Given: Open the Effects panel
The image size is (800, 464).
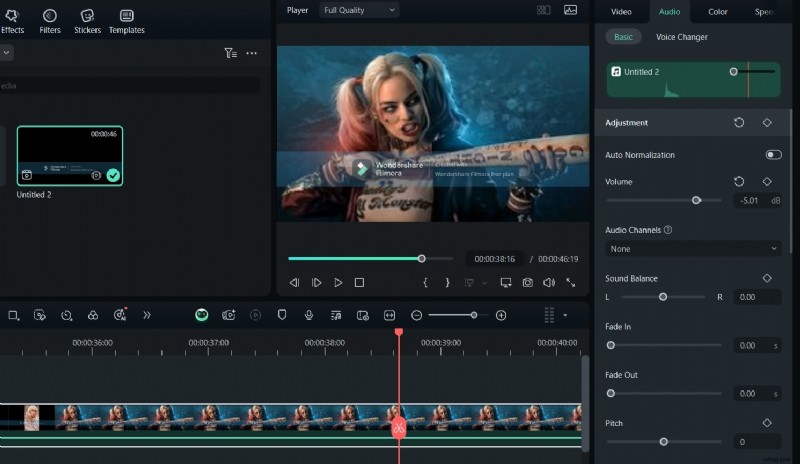Looking at the screenshot, I should click(x=12, y=22).
